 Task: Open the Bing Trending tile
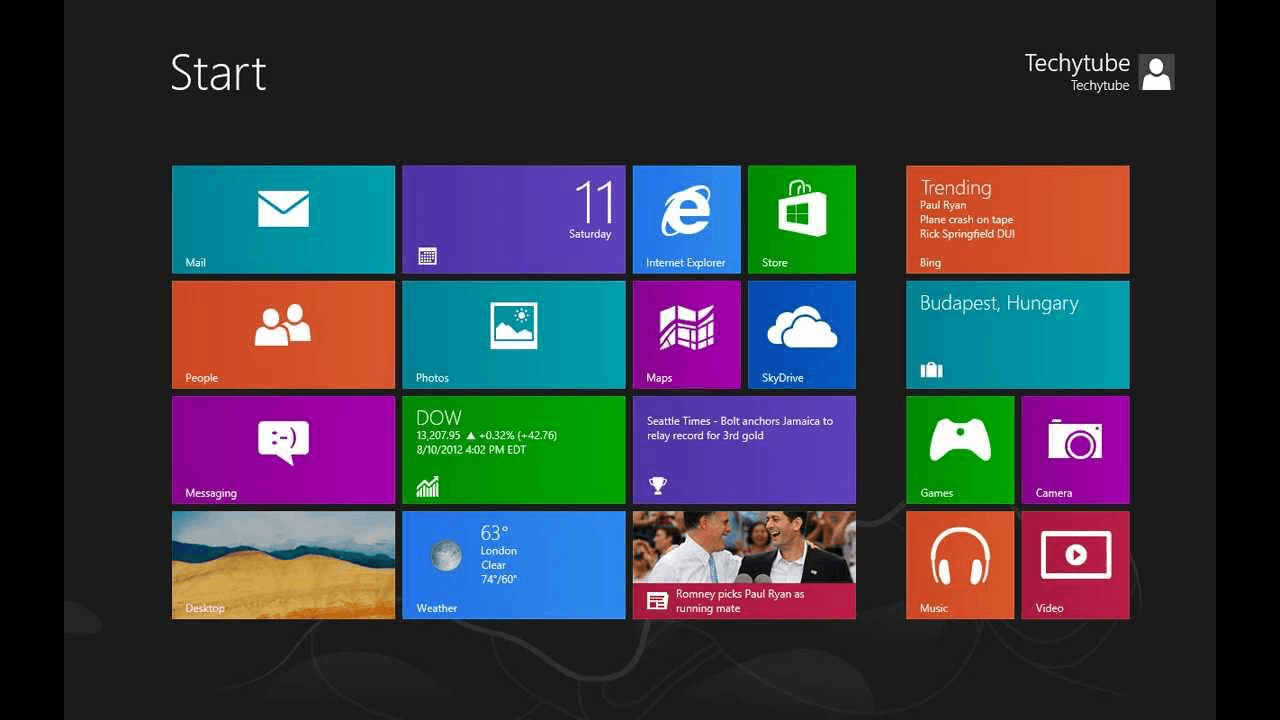click(1017, 219)
